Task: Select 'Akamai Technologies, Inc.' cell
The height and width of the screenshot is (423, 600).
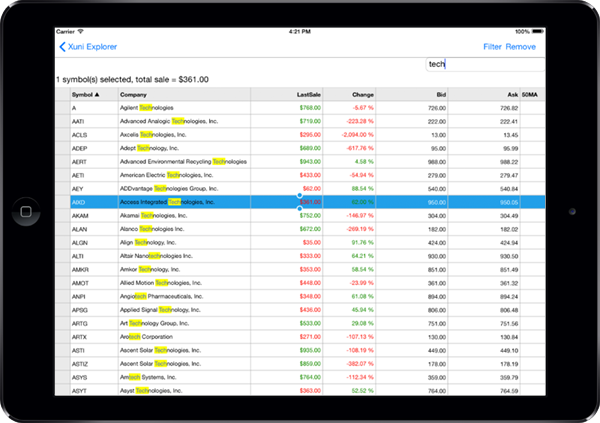Action: (184, 216)
